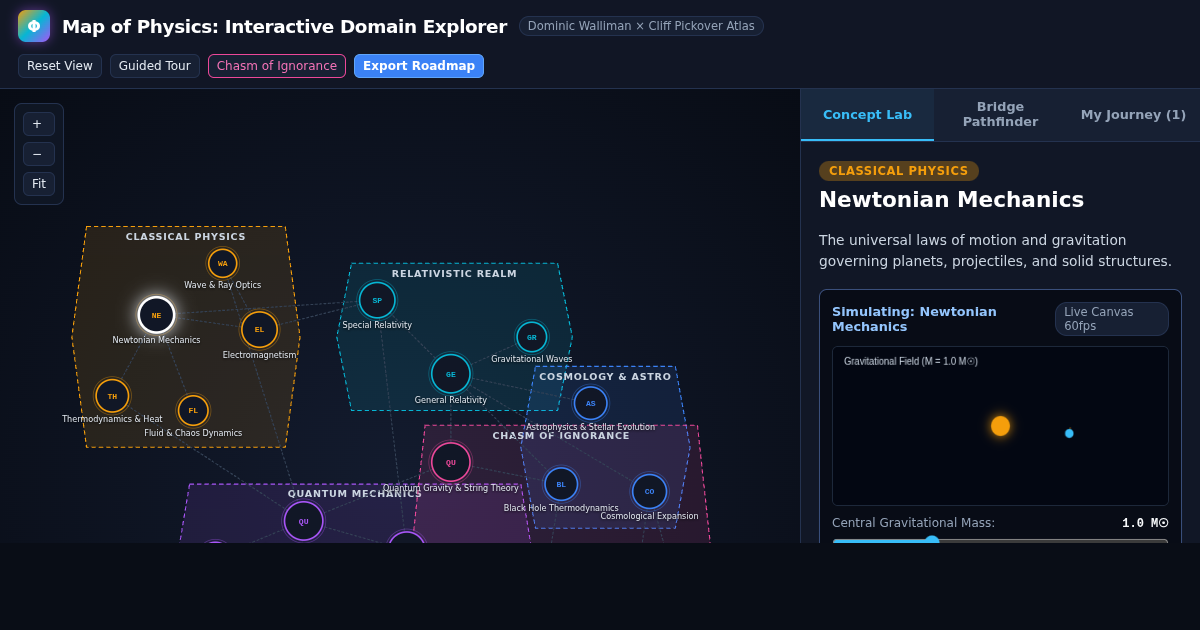
Task: Click the 1.0 M☉ mass value
Action: [1145, 523]
